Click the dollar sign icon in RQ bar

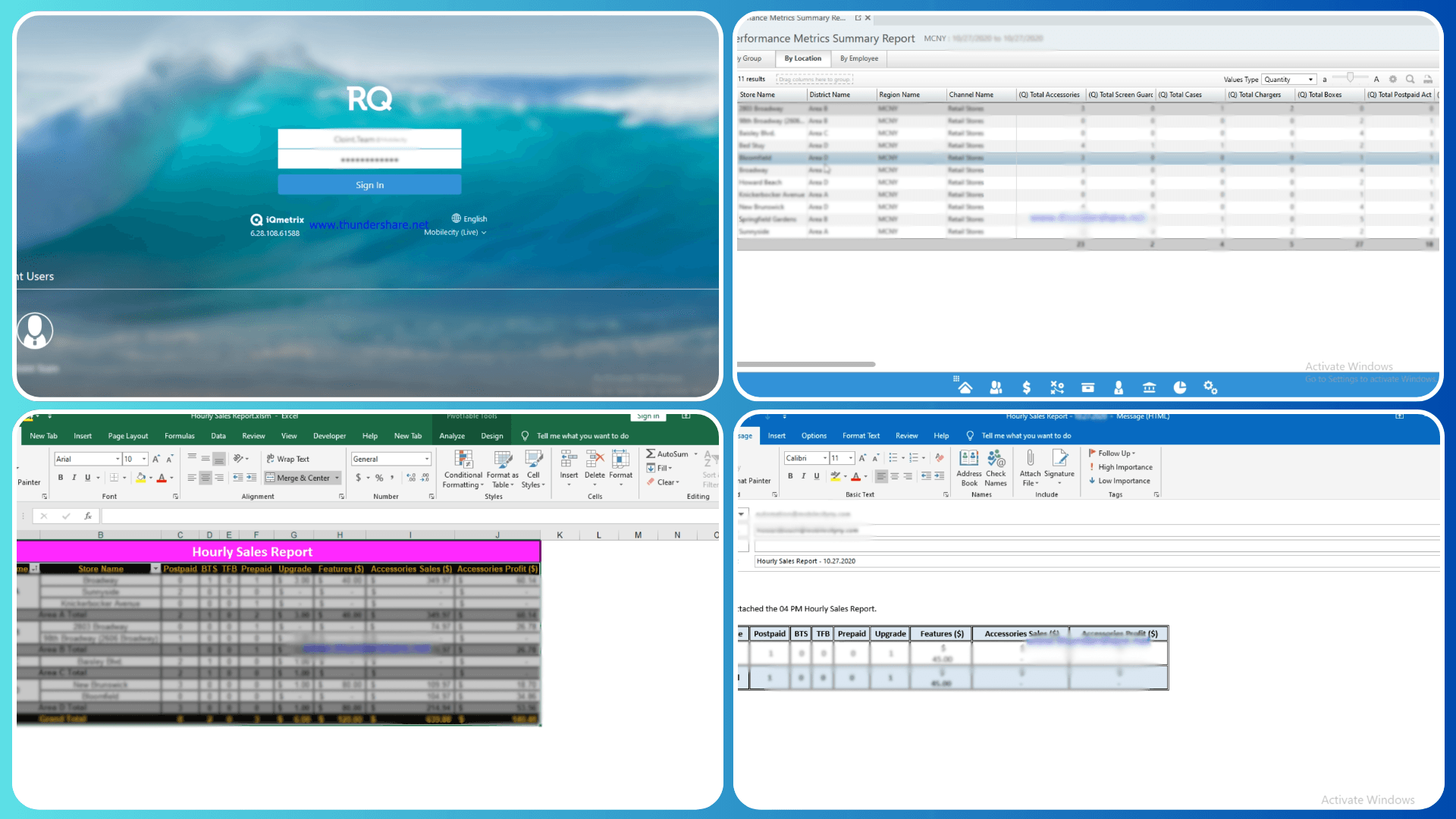pos(1026,388)
